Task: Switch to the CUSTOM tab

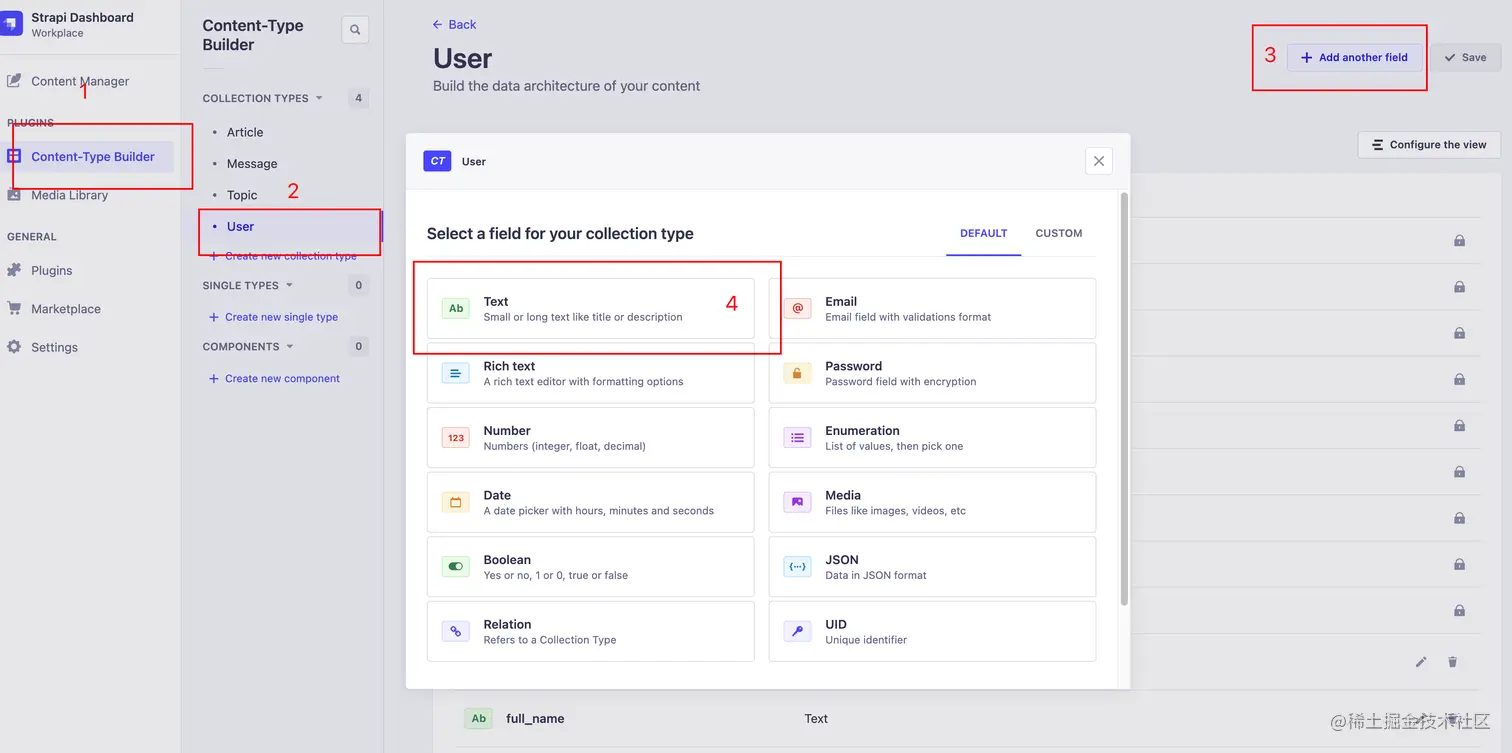Action: [x=1058, y=233]
